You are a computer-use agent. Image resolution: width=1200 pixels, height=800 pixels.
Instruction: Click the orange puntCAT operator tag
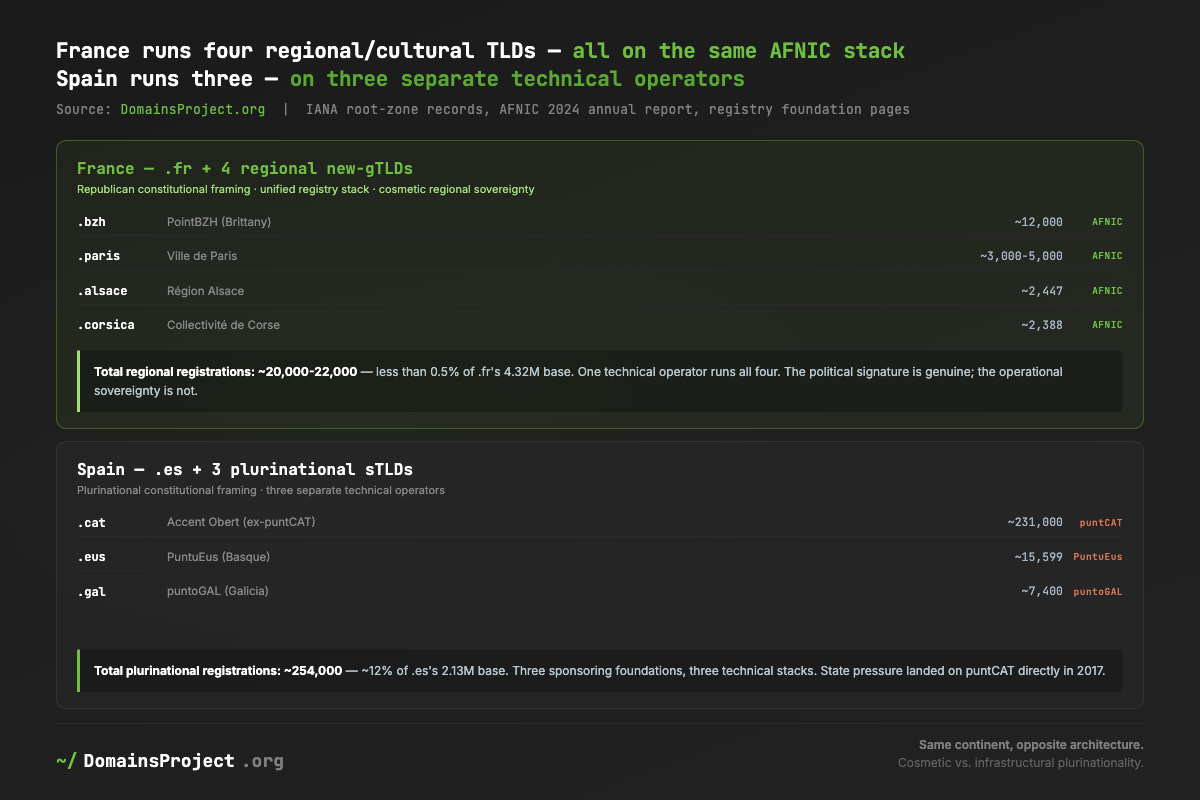[x=1101, y=522]
